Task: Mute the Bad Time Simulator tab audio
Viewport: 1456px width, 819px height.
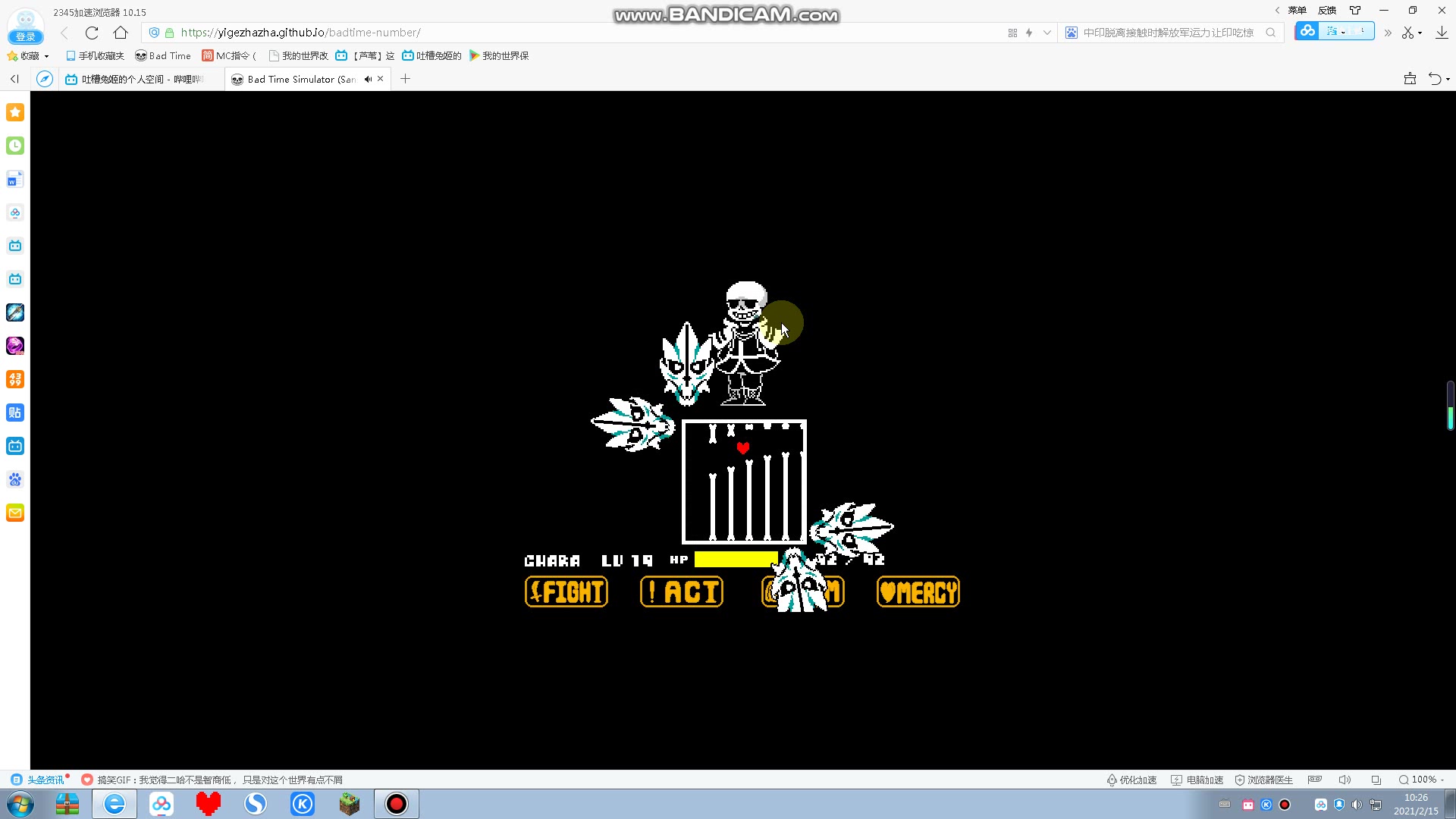Action: [368, 79]
